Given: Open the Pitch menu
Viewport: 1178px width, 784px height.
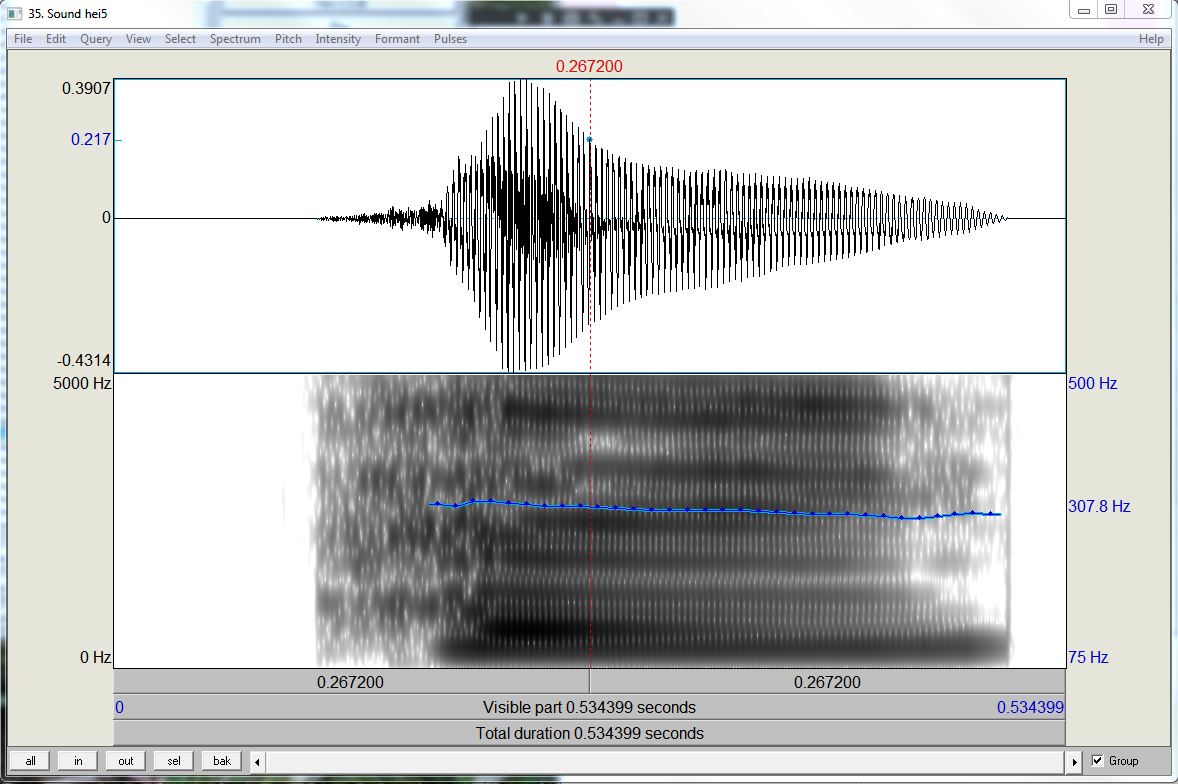Looking at the screenshot, I should 288,39.
